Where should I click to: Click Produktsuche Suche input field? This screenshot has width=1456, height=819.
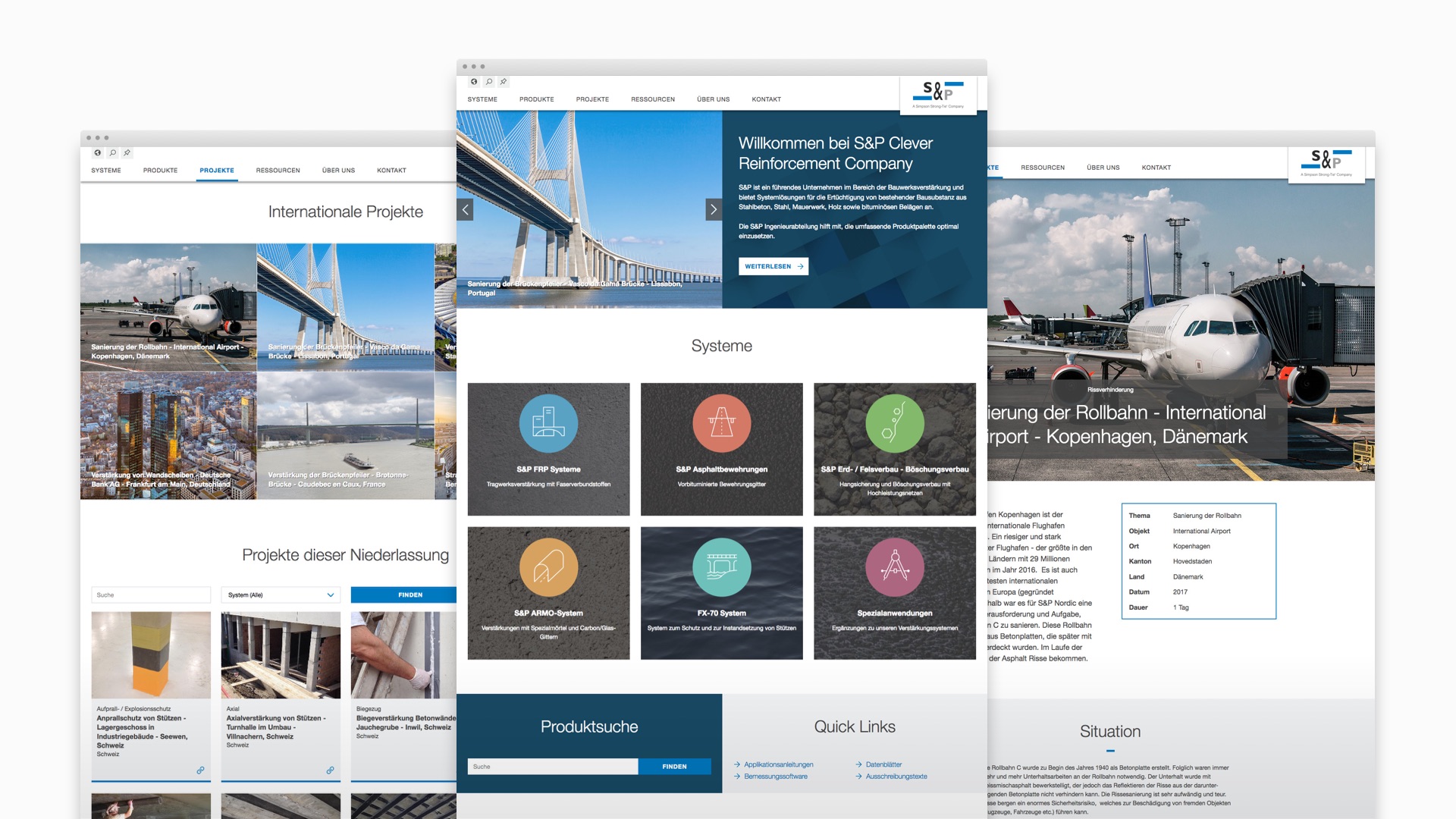[553, 767]
